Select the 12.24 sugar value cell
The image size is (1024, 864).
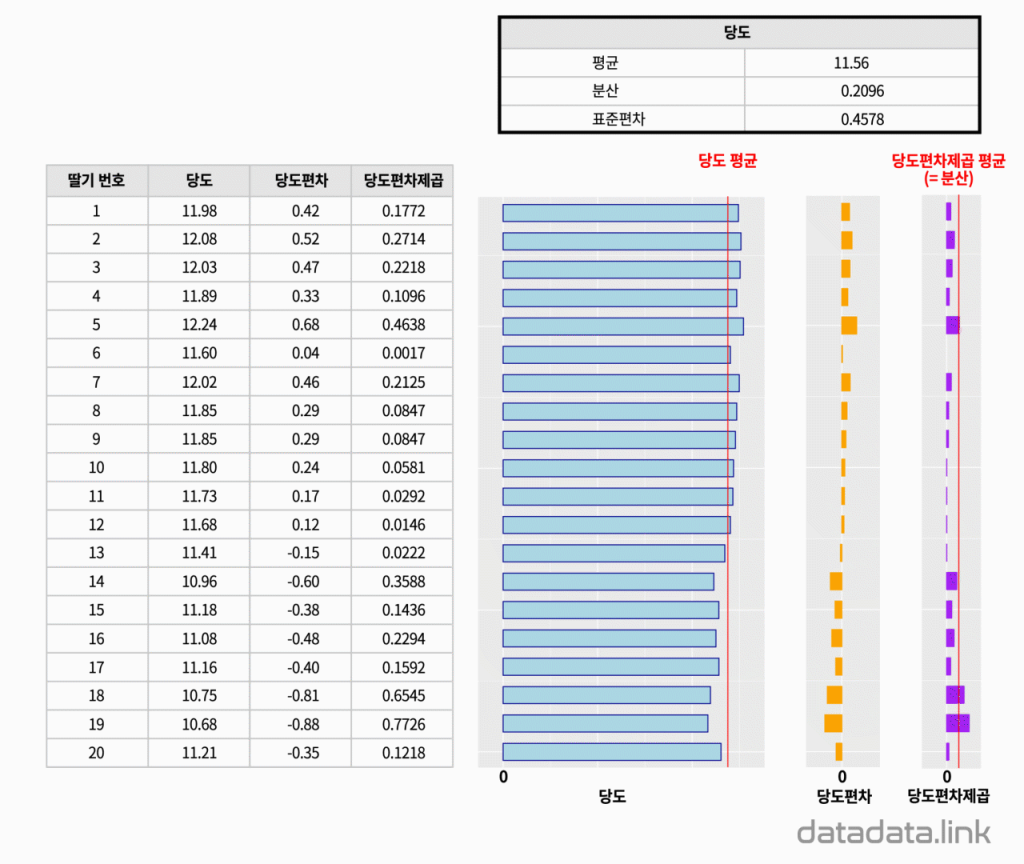199,325
